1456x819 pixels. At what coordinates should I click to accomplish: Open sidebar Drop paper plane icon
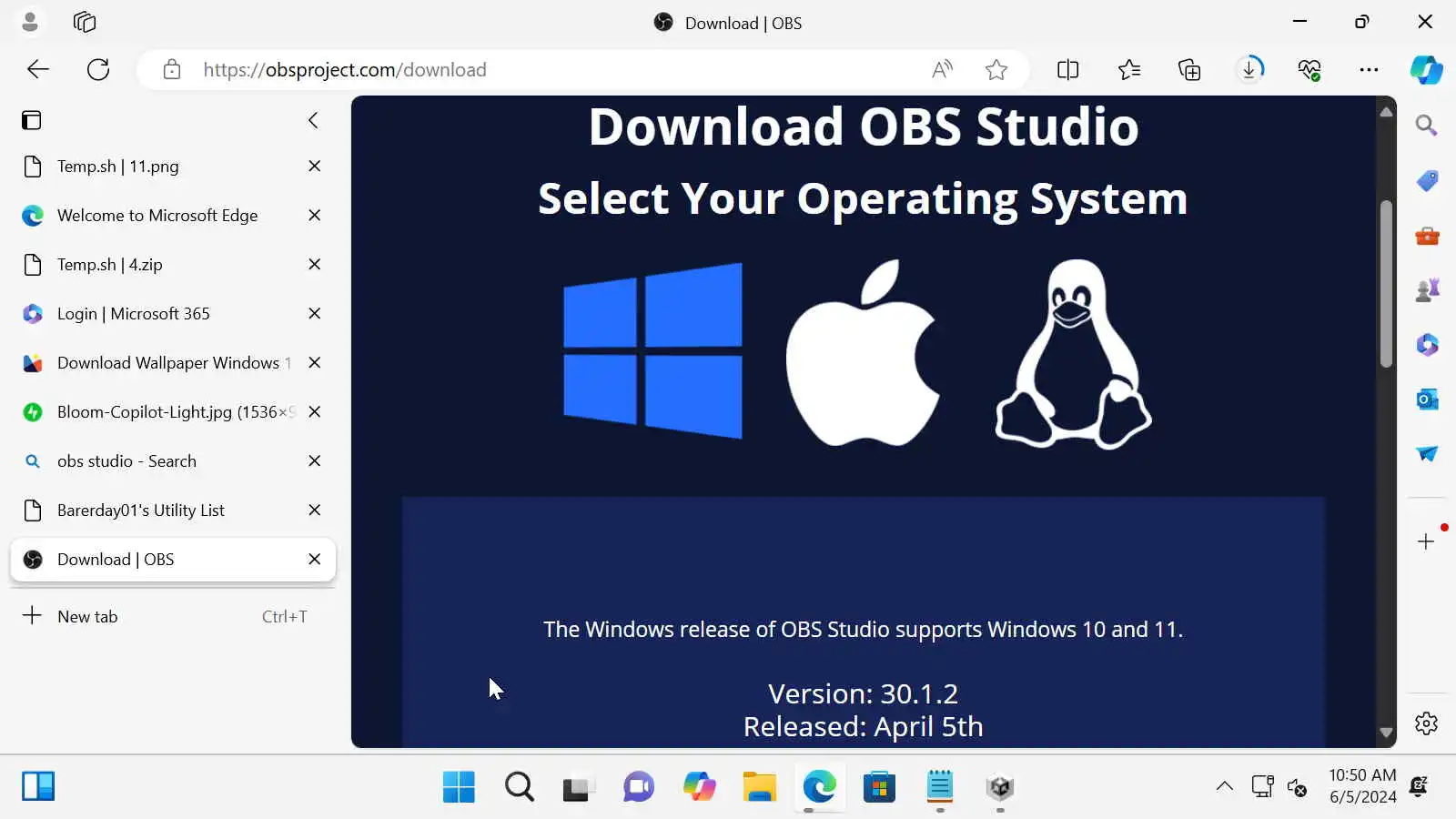point(1427,453)
